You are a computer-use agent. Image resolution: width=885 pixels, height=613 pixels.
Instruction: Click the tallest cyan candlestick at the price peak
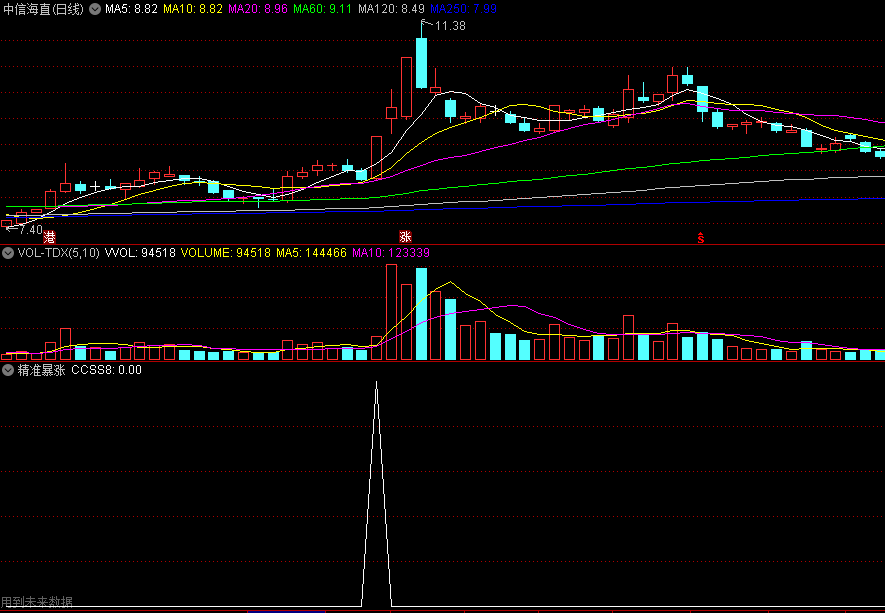point(422,63)
